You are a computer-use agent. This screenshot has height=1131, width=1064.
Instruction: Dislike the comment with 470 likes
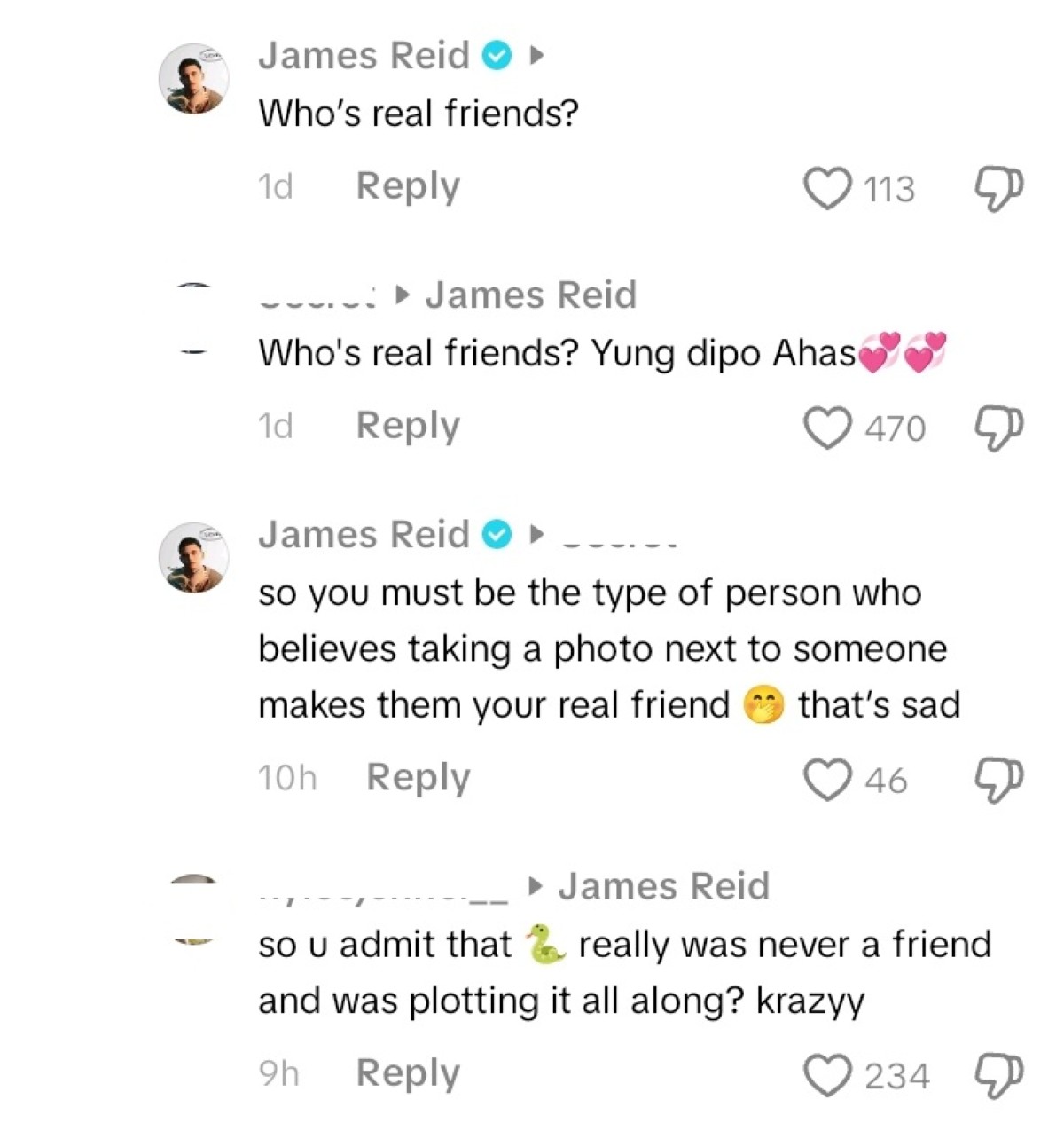point(998,428)
